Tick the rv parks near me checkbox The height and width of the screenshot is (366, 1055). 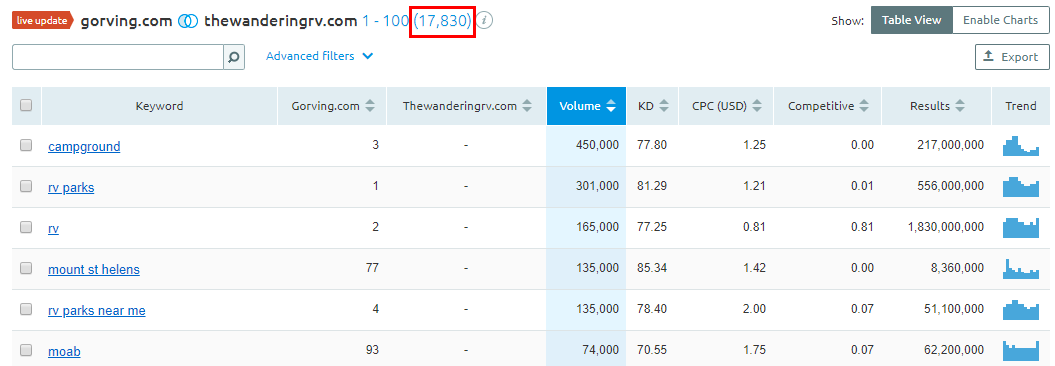pyautogui.click(x=26, y=309)
